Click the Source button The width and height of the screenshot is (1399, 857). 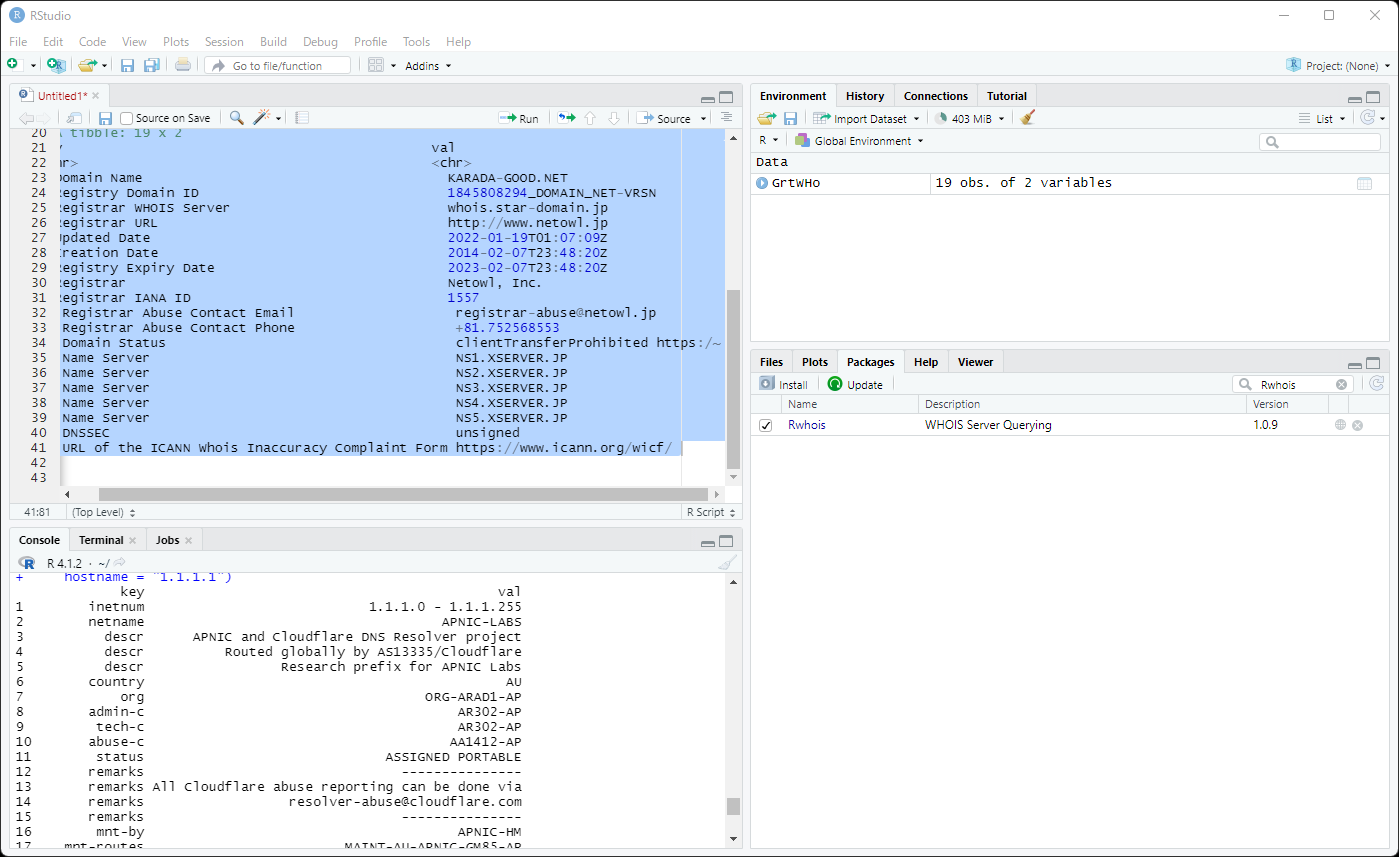click(x=664, y=118)
